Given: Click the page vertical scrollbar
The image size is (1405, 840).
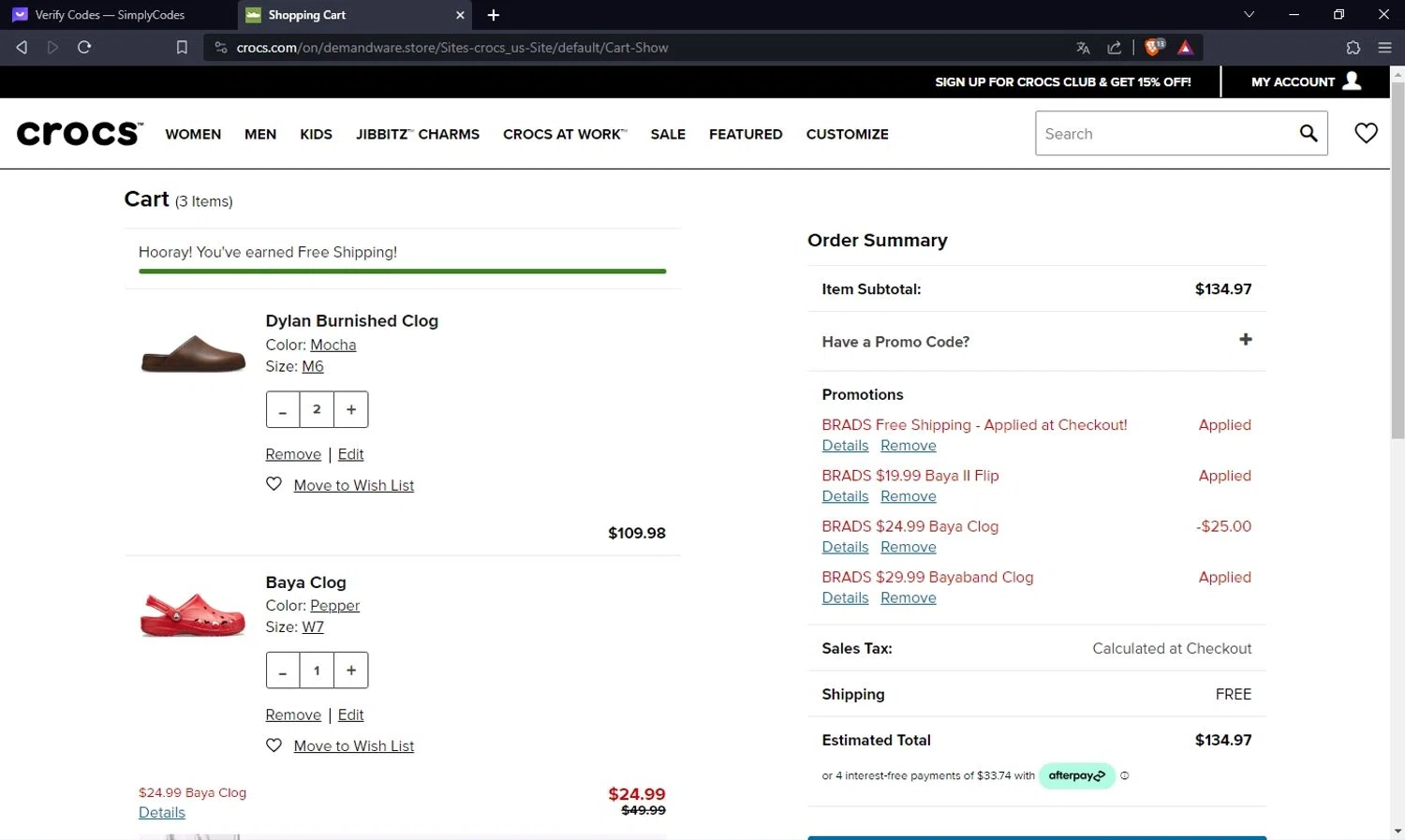Looking at the screenshot, I should click(x=1398, y=262).
